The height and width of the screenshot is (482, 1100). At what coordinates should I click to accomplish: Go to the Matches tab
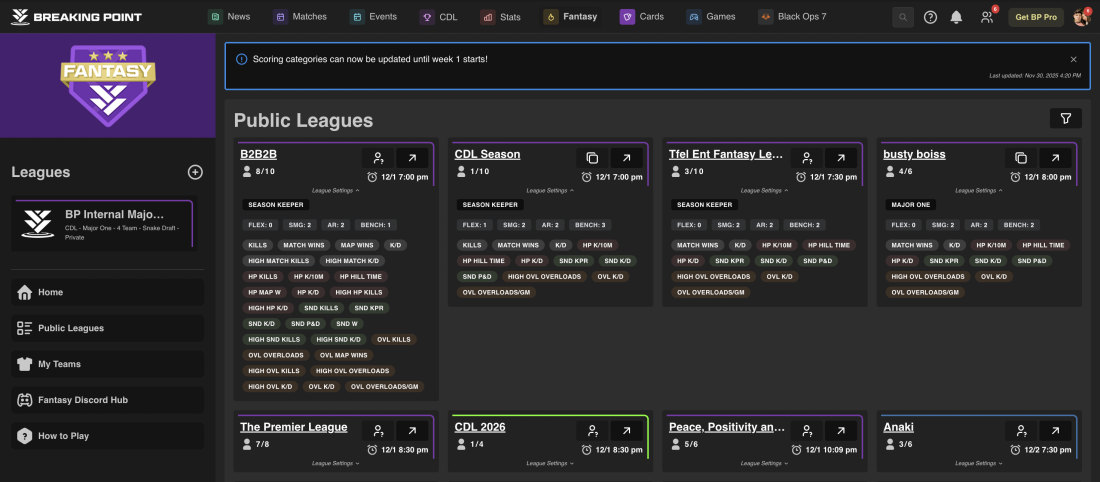coord(304,17)
